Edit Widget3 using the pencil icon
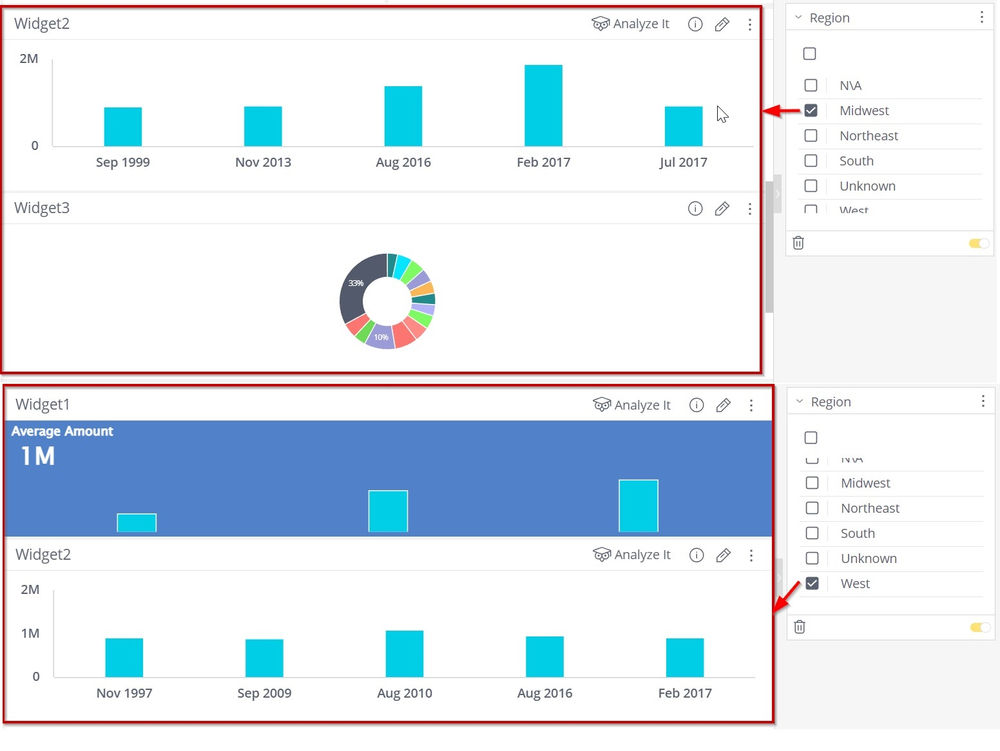The width and height of the screenshot is (1000, 751). tap(723, 208)
